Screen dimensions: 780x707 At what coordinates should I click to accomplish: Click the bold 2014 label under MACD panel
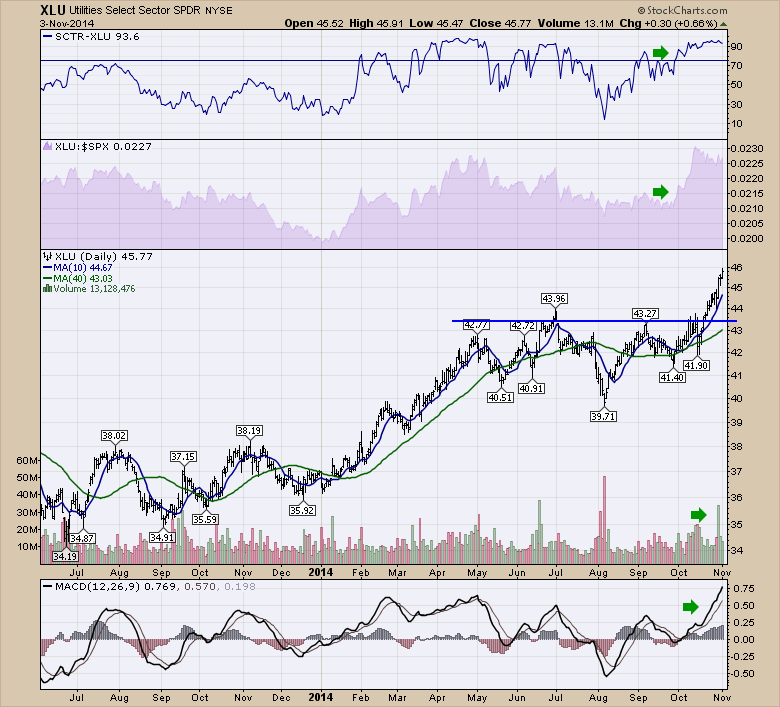(320, 698)
